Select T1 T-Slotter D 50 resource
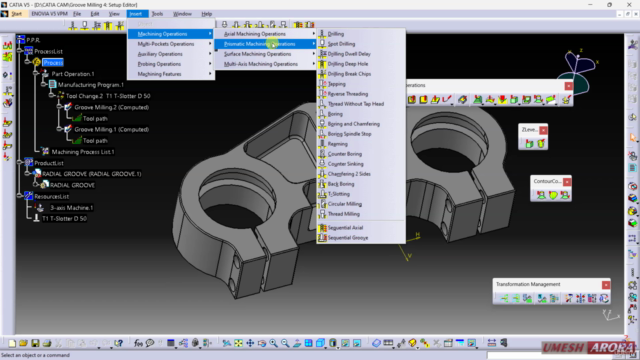640x360 pixels. (64, 218)
